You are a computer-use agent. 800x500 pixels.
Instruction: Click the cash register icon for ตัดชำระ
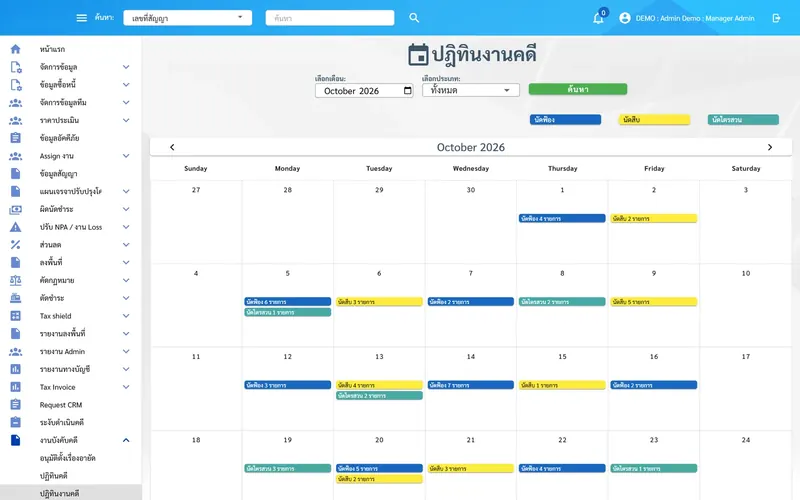(x=15, y=298)
